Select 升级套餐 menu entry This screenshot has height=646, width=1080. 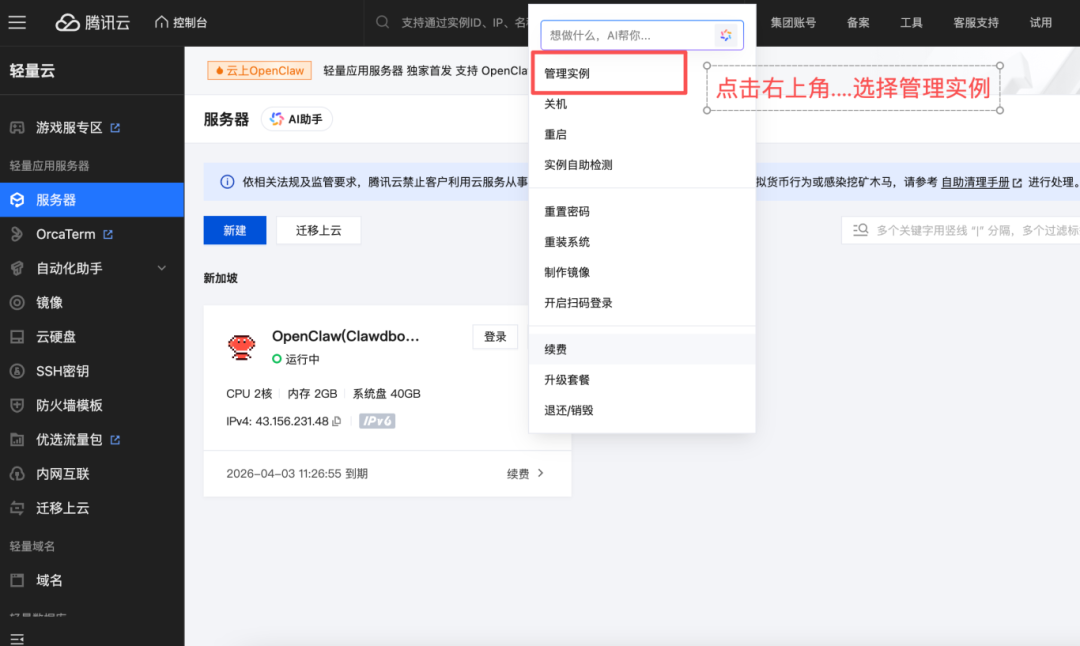tap(641, 379)
